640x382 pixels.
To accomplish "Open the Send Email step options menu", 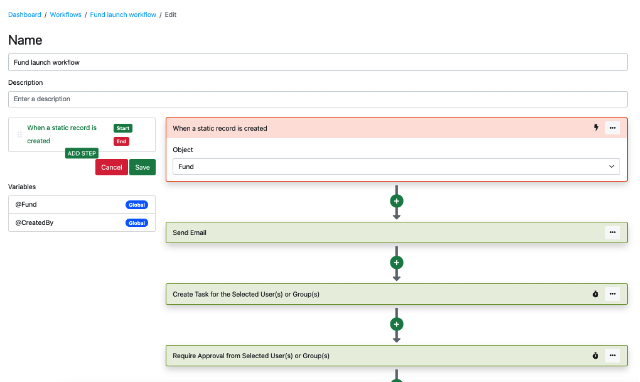I will (x=612, y=232).
